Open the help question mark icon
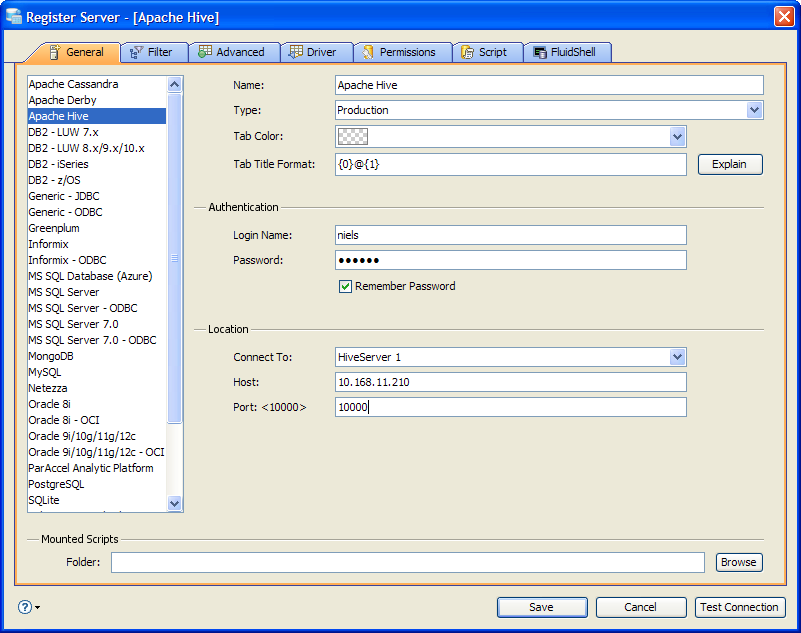Screen dimensions: 801x633 tap(25, 607)
